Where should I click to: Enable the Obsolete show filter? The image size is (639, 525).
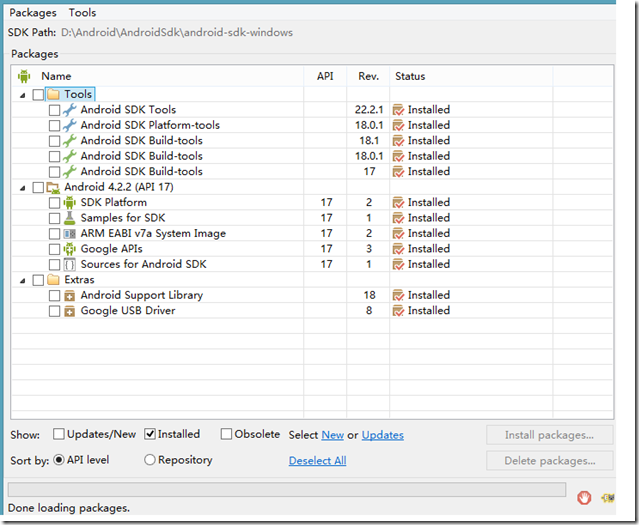tap(226, 434)
